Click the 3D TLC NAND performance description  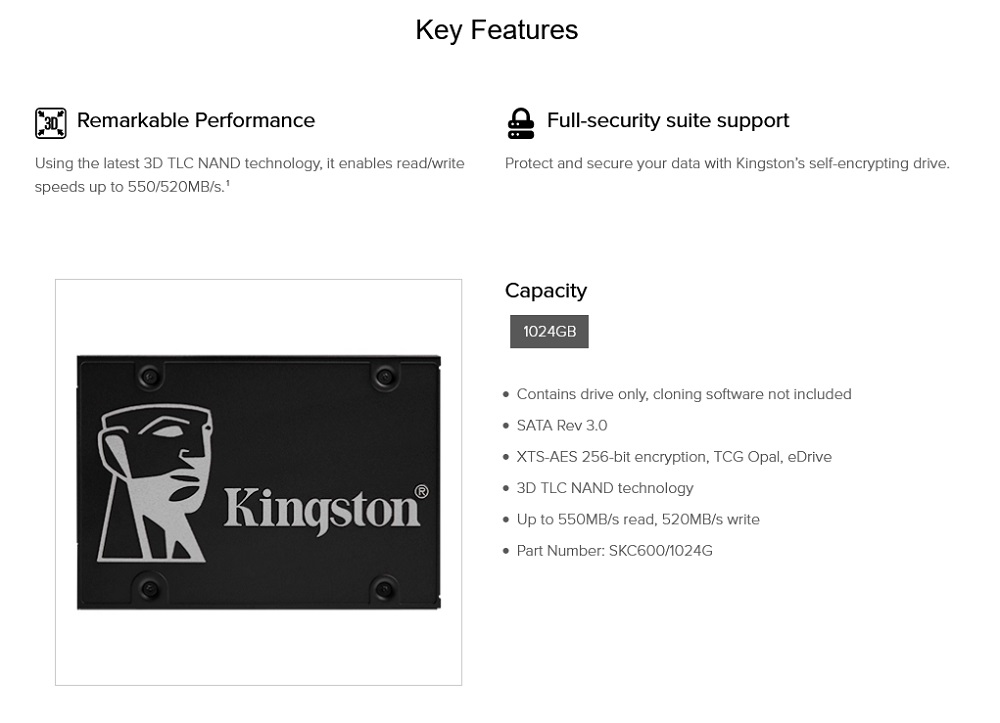pyautogui.click(x=249, y=175)
